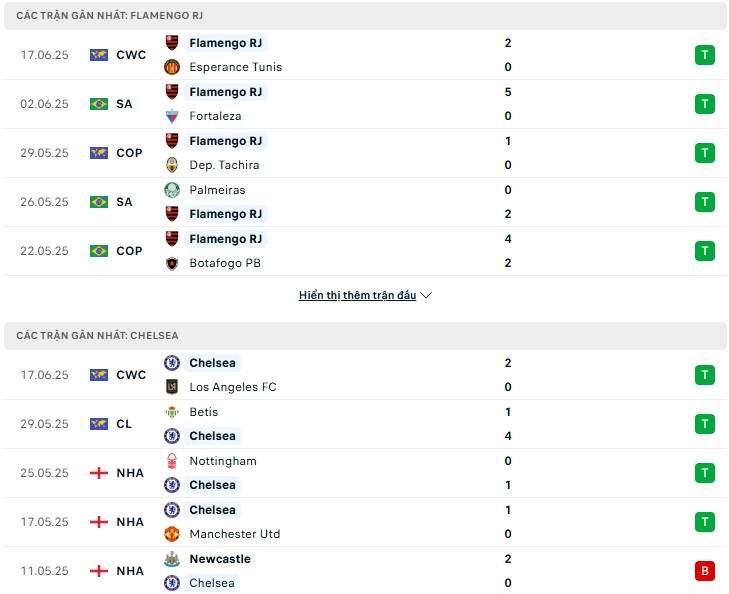Click the Esperance Tunis club crest

pyautogui.click(x=172, y=67)
